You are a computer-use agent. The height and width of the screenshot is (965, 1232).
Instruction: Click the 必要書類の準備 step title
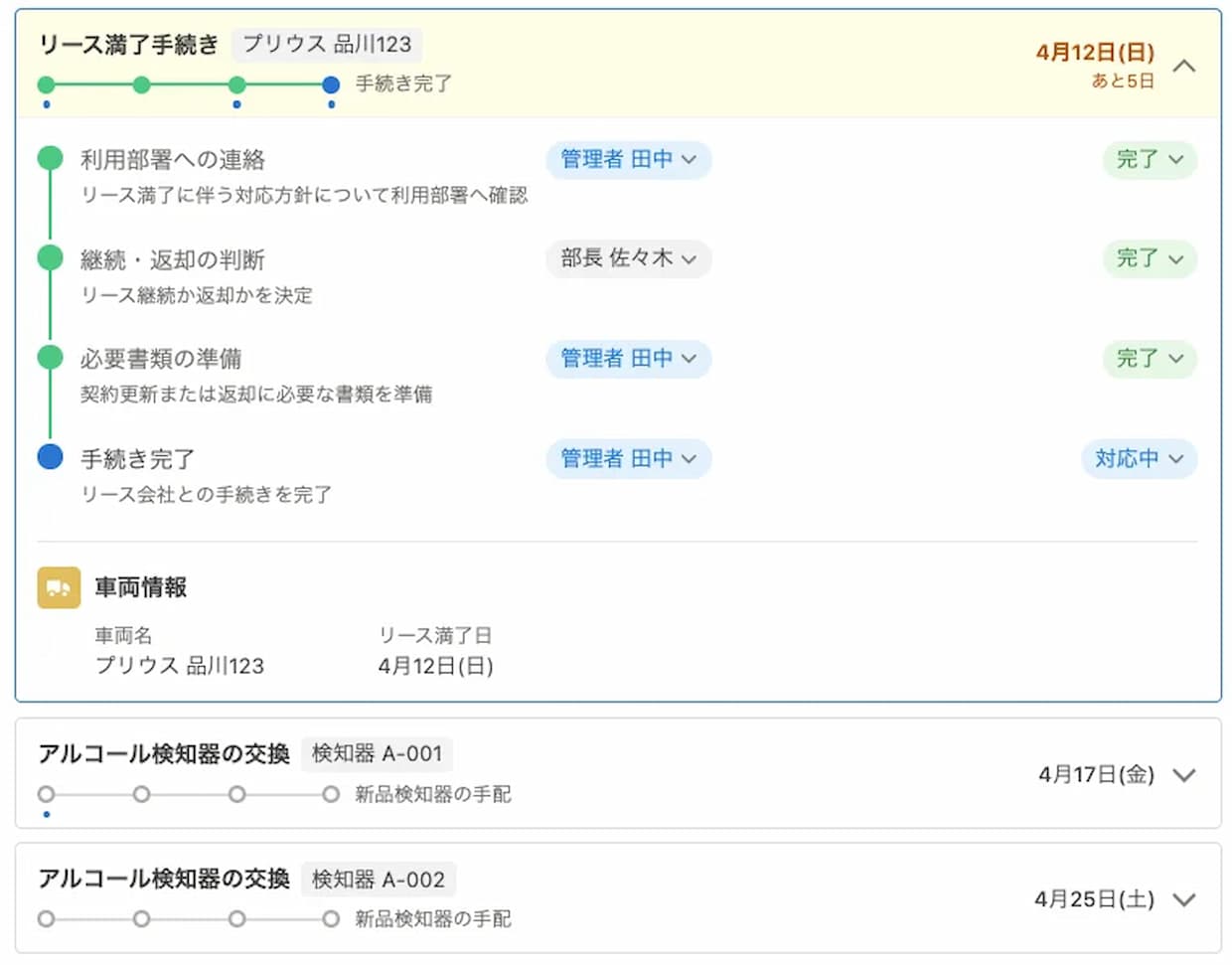click(x=161, y=358)
